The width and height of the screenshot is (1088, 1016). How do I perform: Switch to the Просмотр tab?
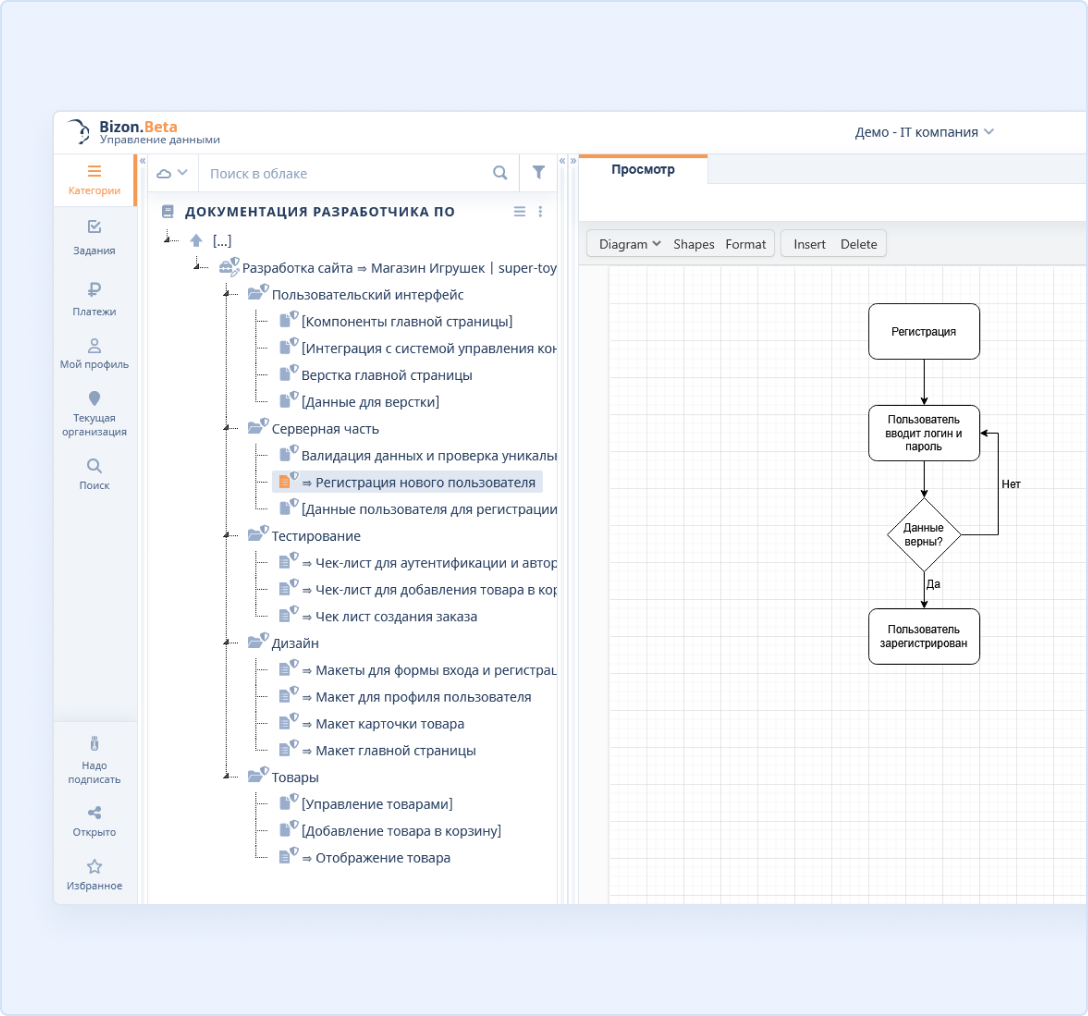(643, 170)
